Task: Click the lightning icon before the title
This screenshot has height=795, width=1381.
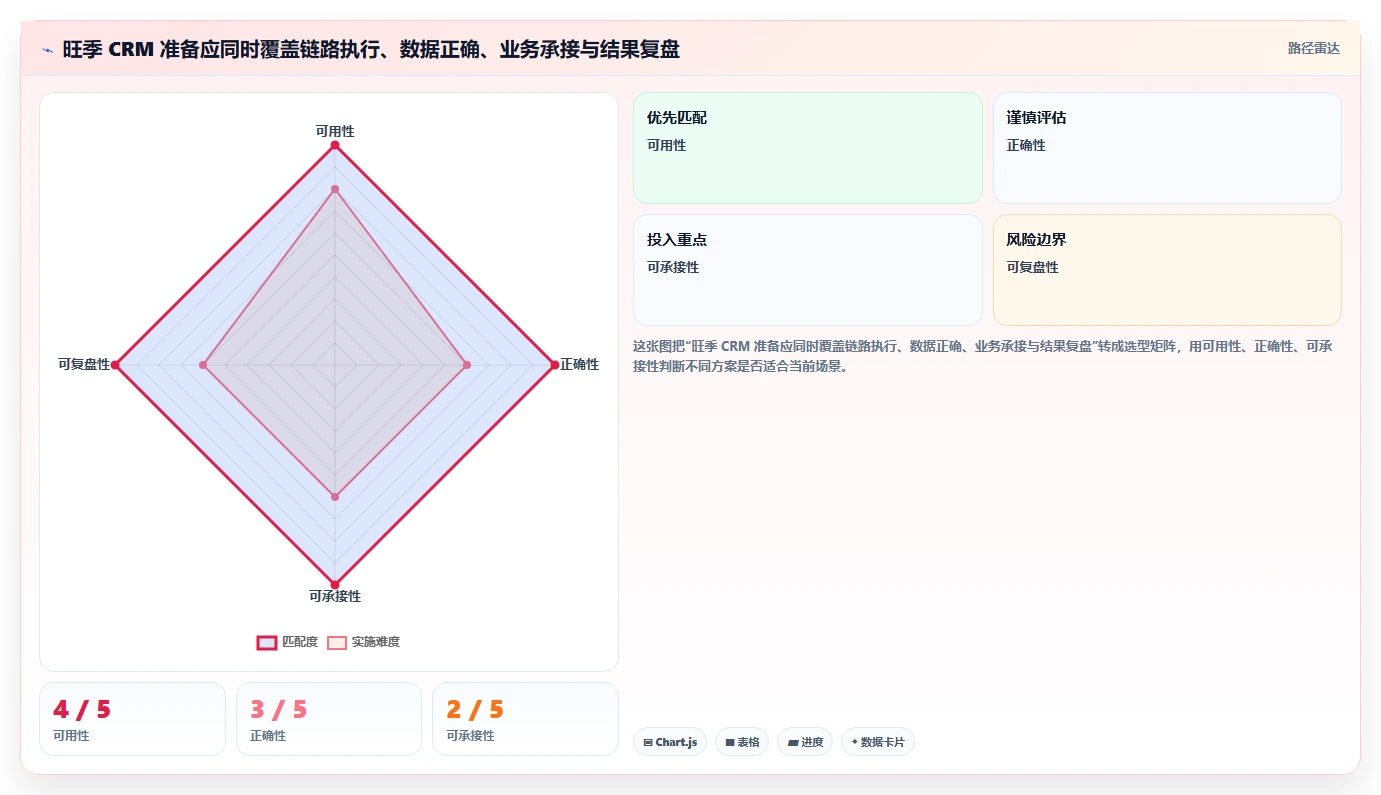Action: [x=48, y=50]
